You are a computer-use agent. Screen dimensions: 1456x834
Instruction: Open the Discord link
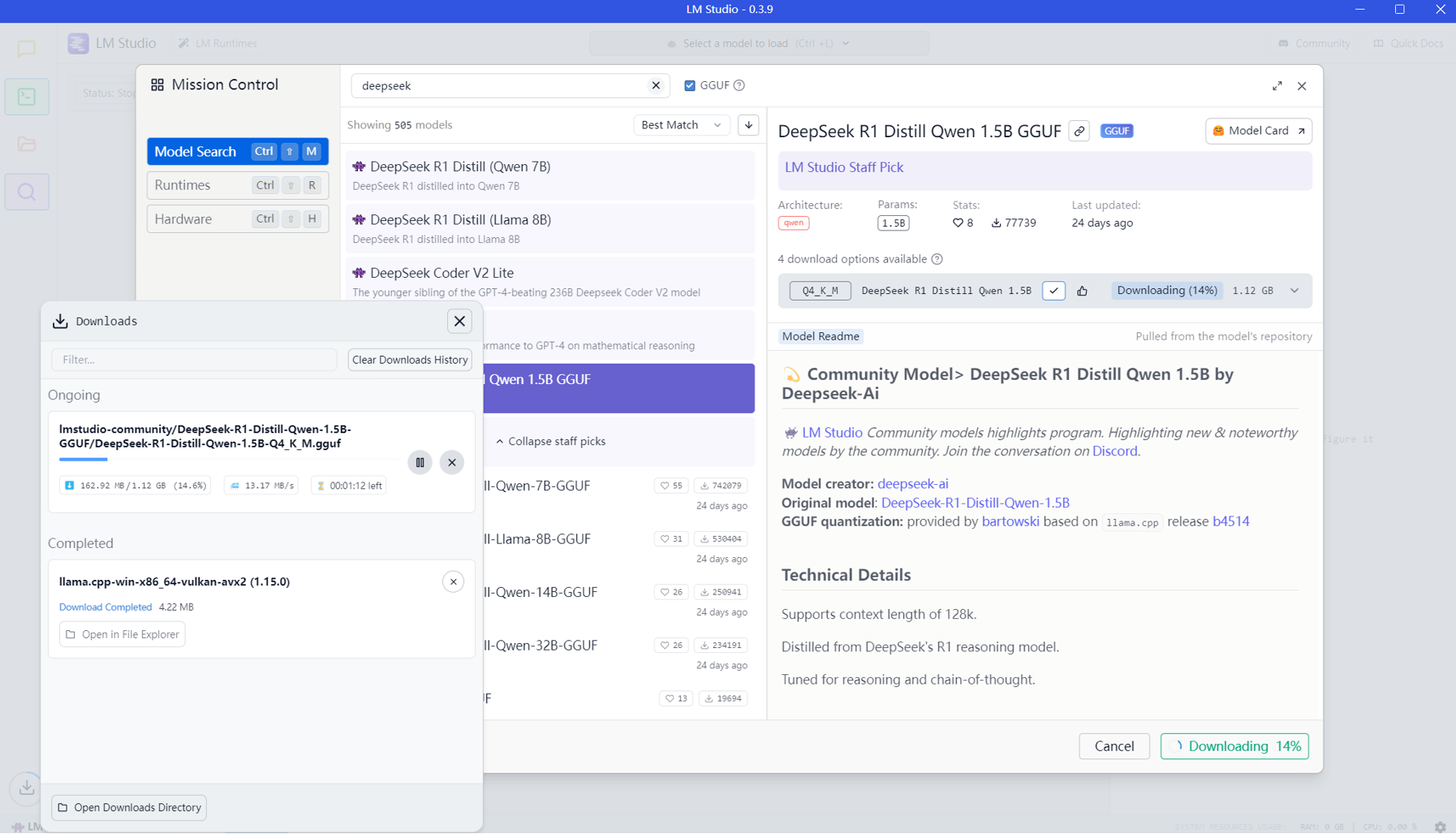click(x=1114, y=452)
